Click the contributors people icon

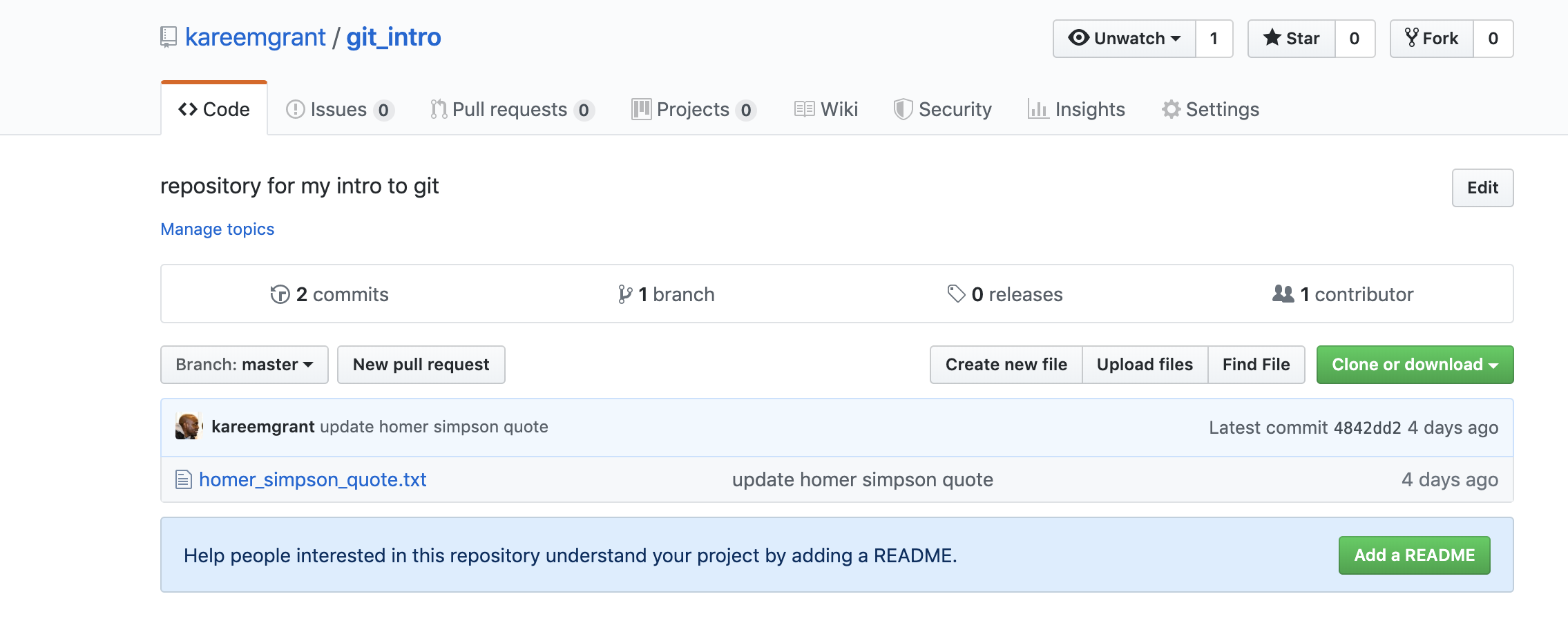point(1283,294)
